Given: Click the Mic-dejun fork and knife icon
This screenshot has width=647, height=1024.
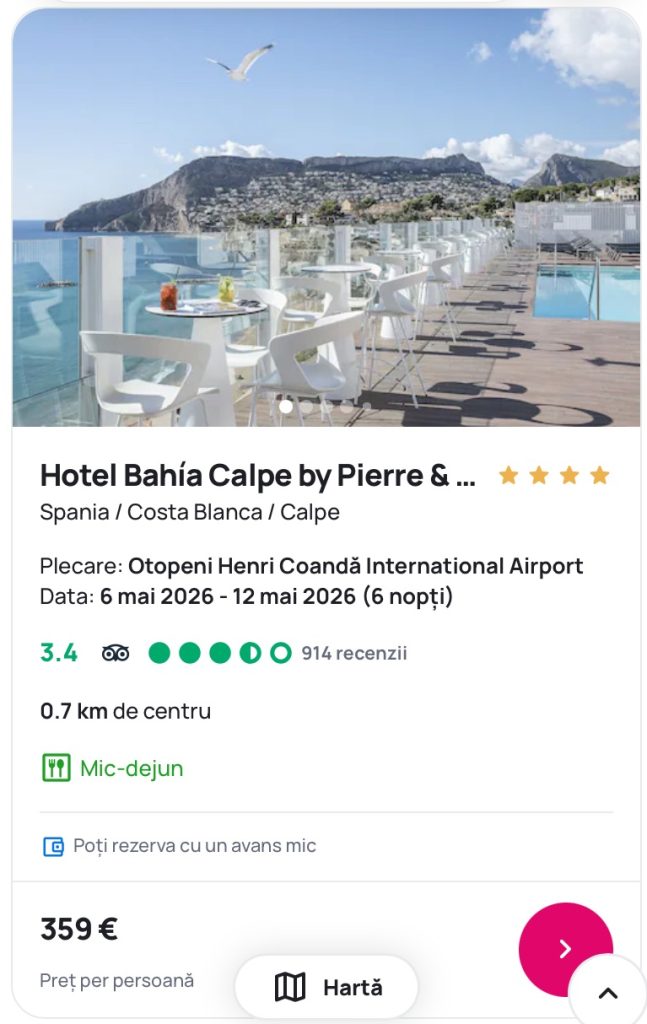Looking at the screenshot, I should click(56, 768).
